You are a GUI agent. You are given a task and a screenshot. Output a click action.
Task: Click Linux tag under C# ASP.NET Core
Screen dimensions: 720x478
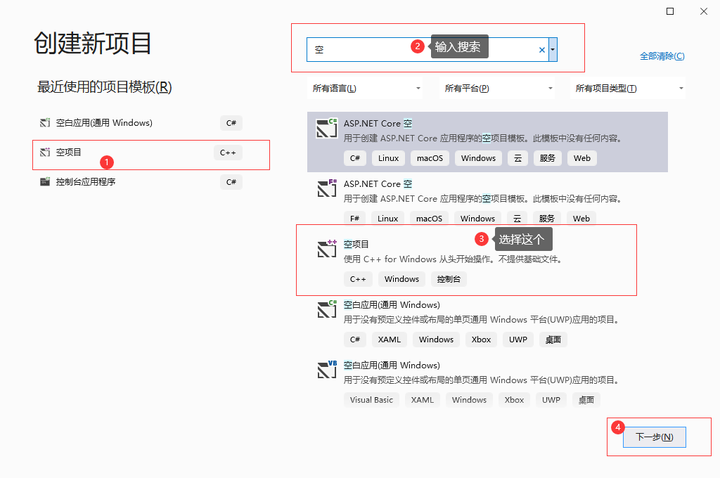tap(388, 158)
